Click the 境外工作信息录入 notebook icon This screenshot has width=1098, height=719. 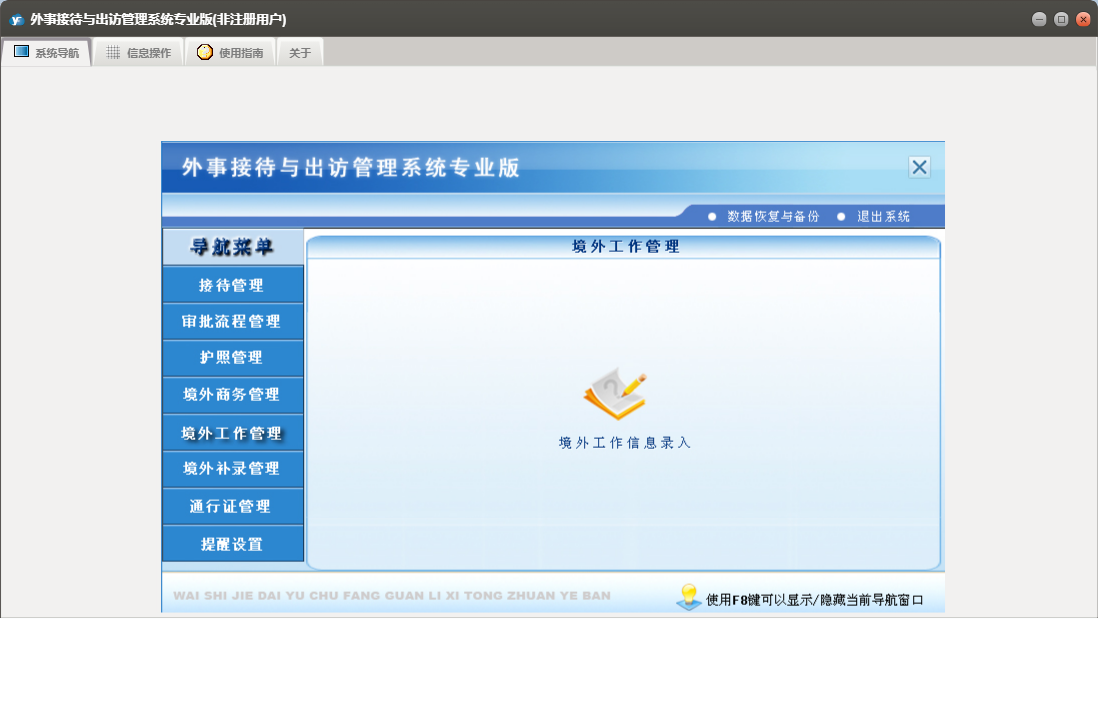click(615, 393)
